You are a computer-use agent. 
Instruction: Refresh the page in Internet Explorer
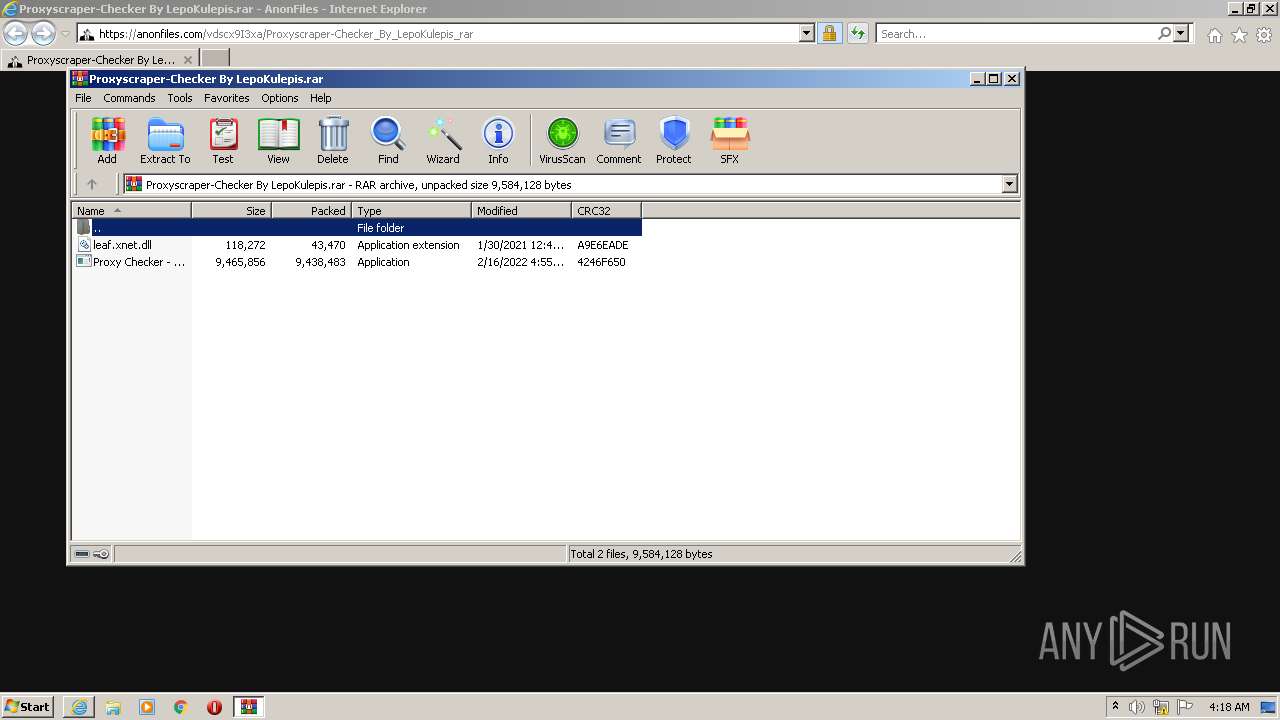coord(857,33)
